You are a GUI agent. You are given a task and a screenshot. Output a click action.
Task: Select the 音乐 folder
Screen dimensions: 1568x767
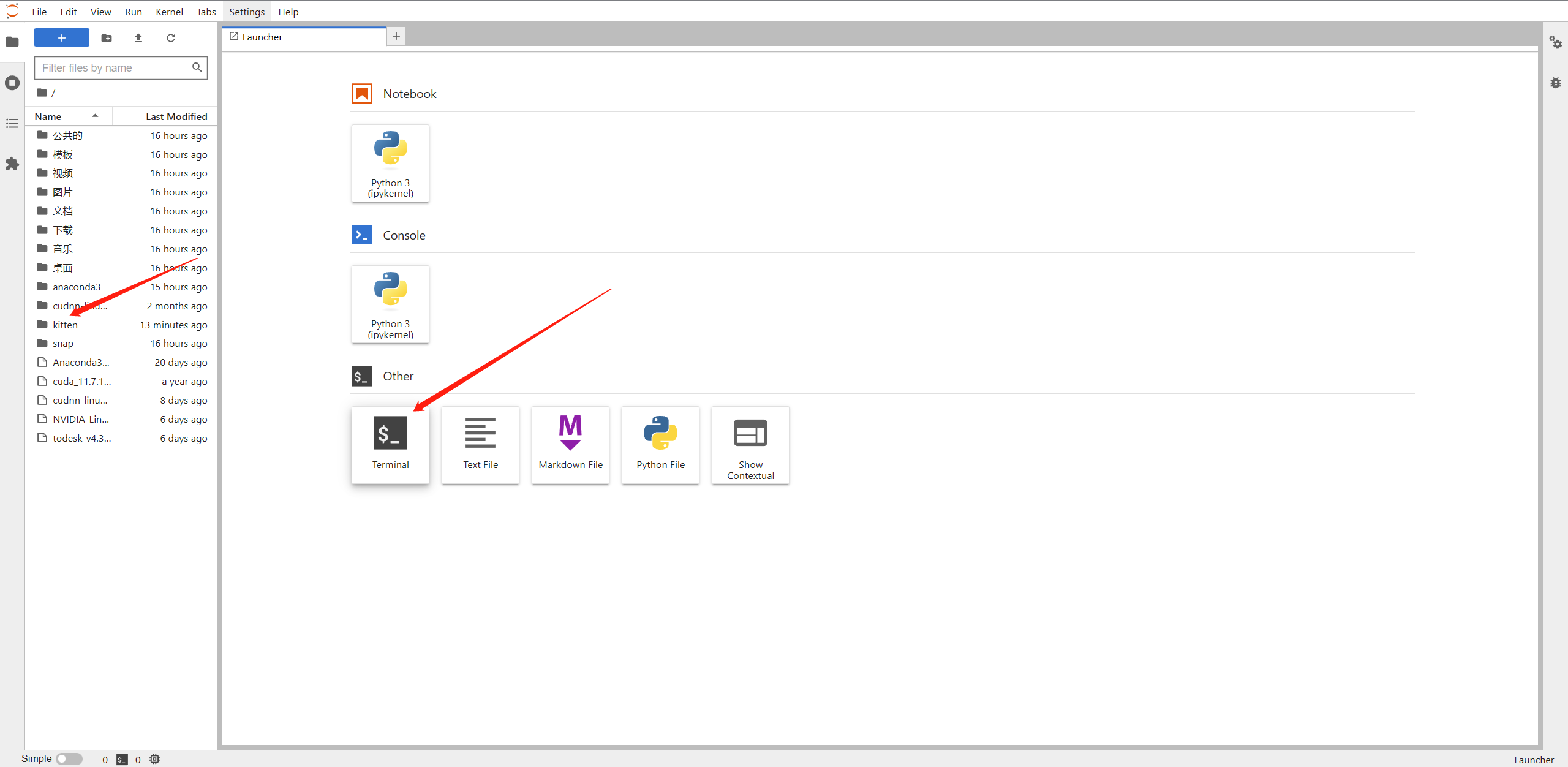121,249
